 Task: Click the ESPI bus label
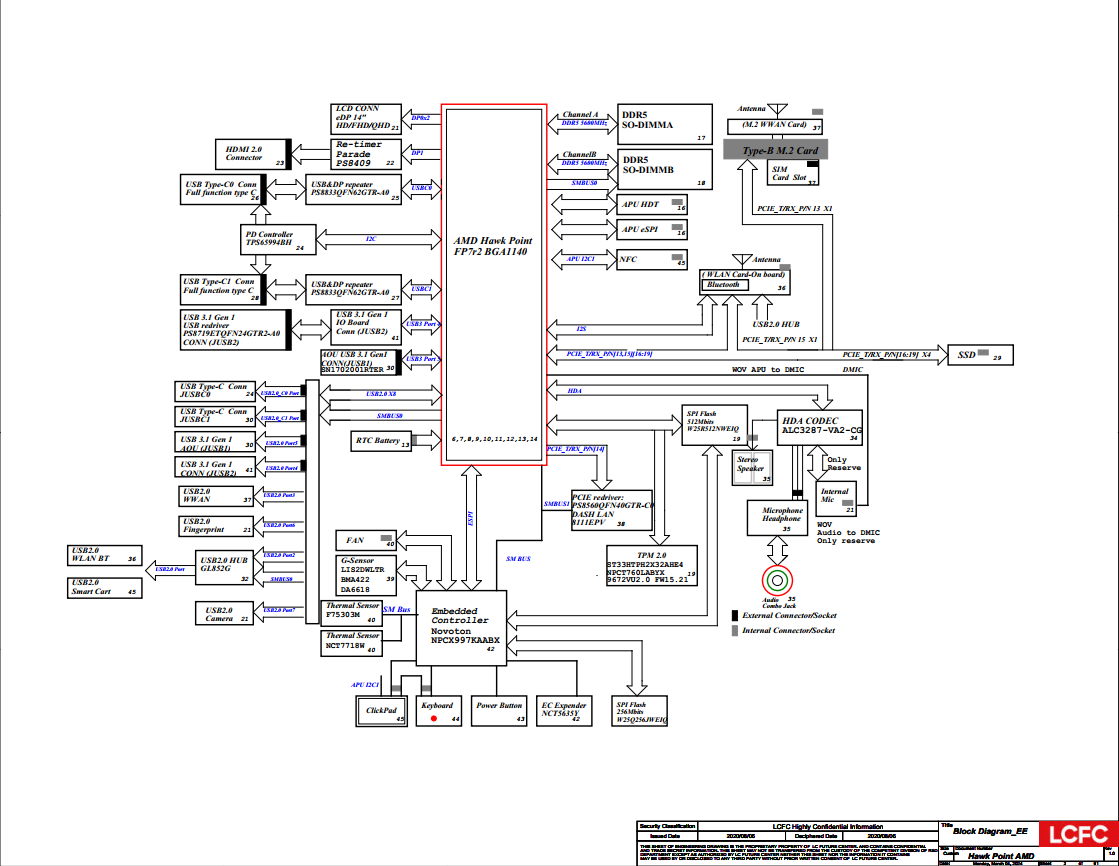click(x=470, y=519)
